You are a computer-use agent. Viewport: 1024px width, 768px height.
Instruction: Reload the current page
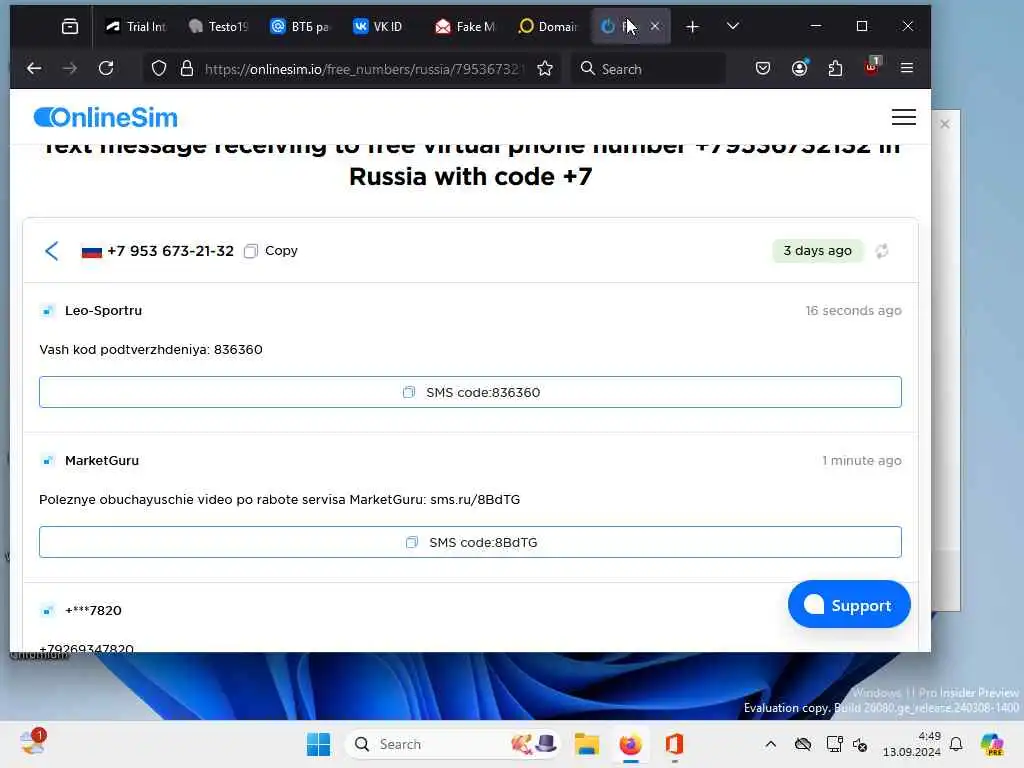tap(106, 68)
